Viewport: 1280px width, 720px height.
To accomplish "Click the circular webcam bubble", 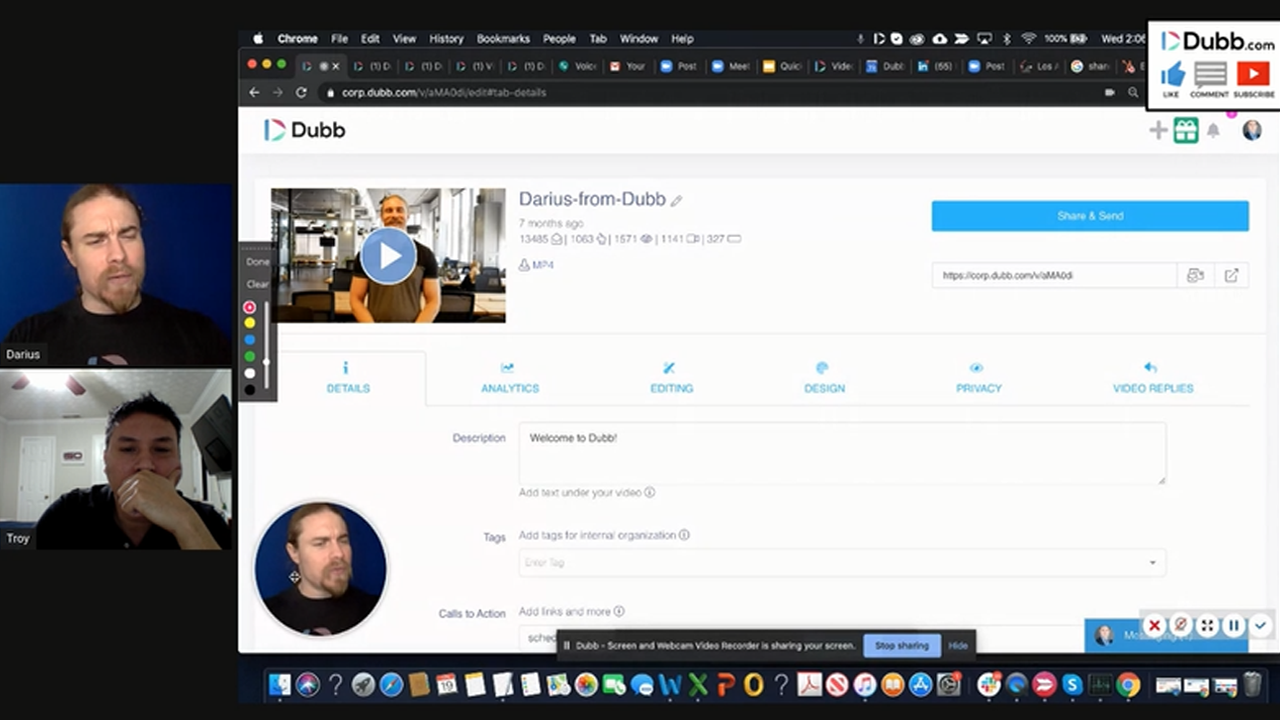I will 321,568.
